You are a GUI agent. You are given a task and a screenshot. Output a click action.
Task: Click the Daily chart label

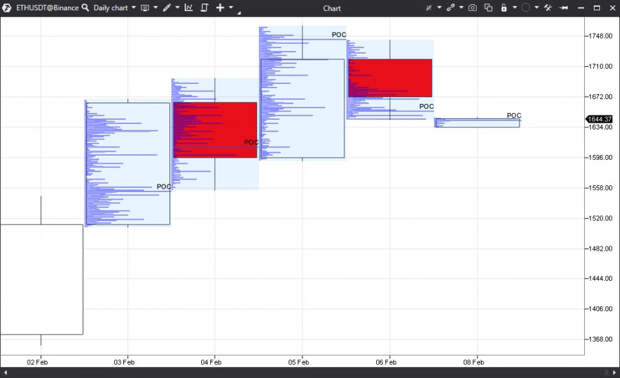point(111,8)
